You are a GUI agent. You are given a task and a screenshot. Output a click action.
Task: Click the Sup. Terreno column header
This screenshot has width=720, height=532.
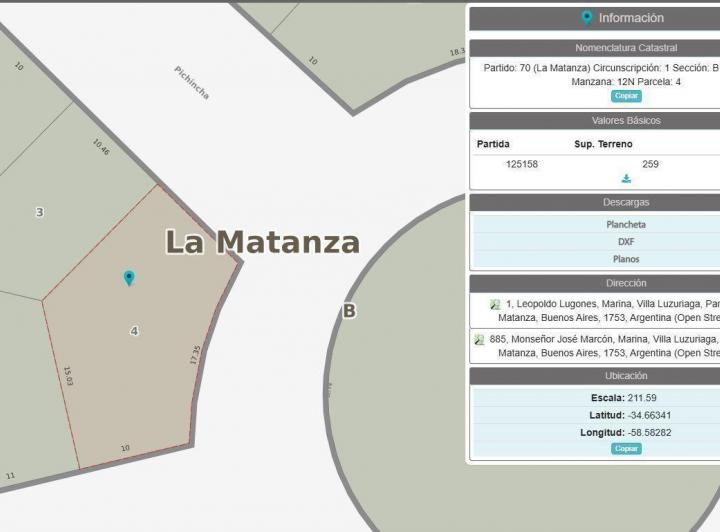(x=603, y=144)
